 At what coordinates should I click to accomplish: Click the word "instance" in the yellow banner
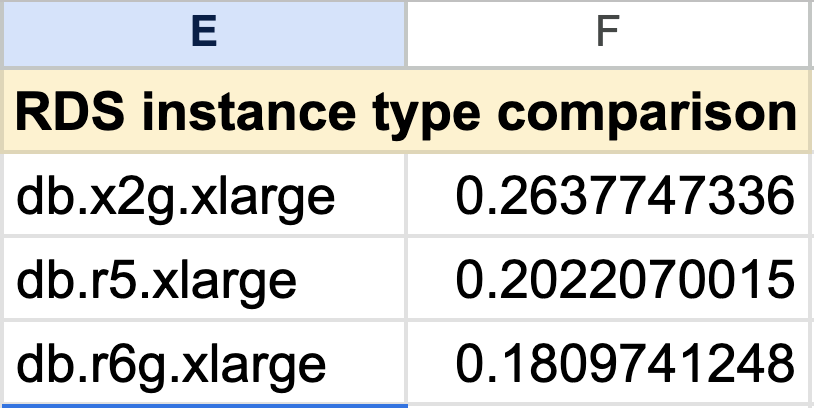click(249, 111)
